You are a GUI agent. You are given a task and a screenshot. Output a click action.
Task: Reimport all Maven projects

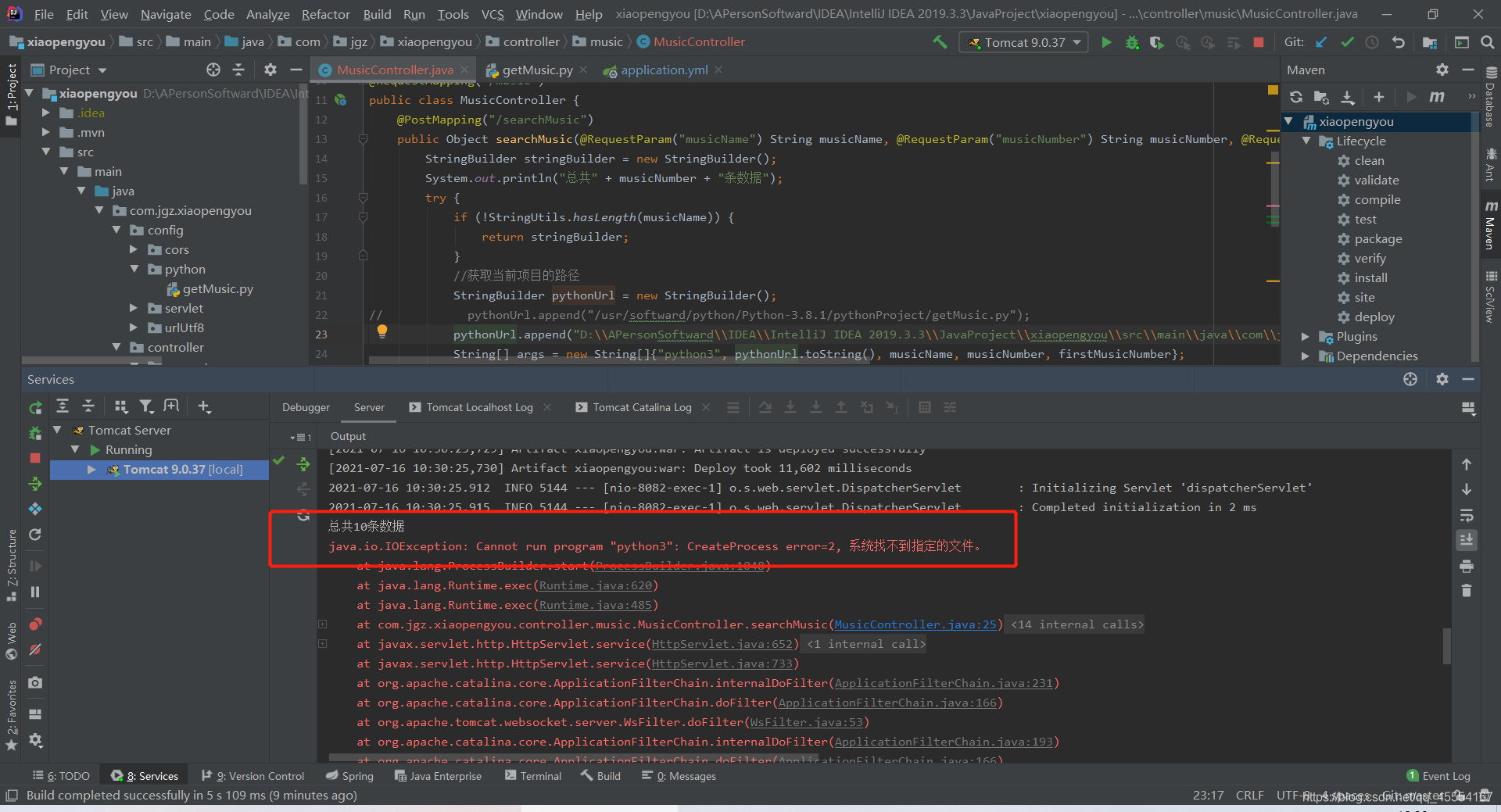coord(1296,97)
